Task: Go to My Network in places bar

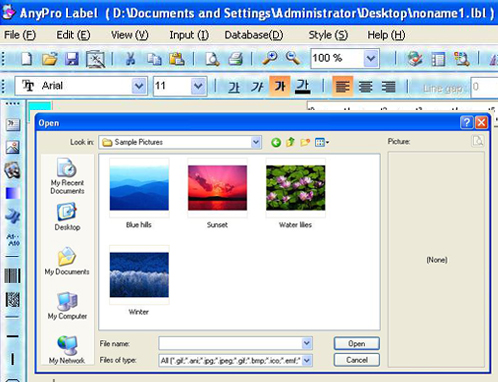Action: click(x=67, y=349)
